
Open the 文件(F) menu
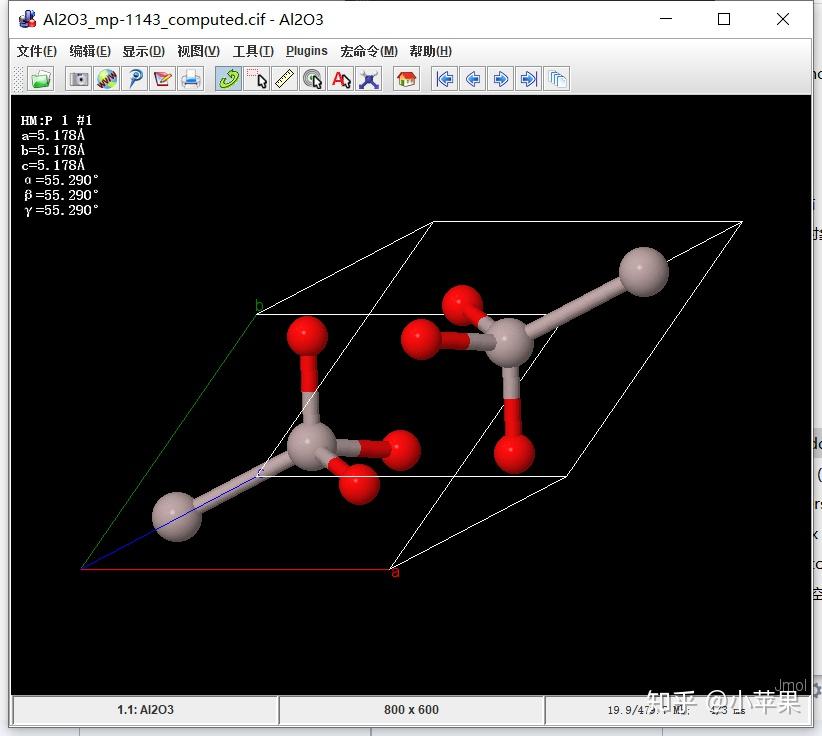[37, 51]
